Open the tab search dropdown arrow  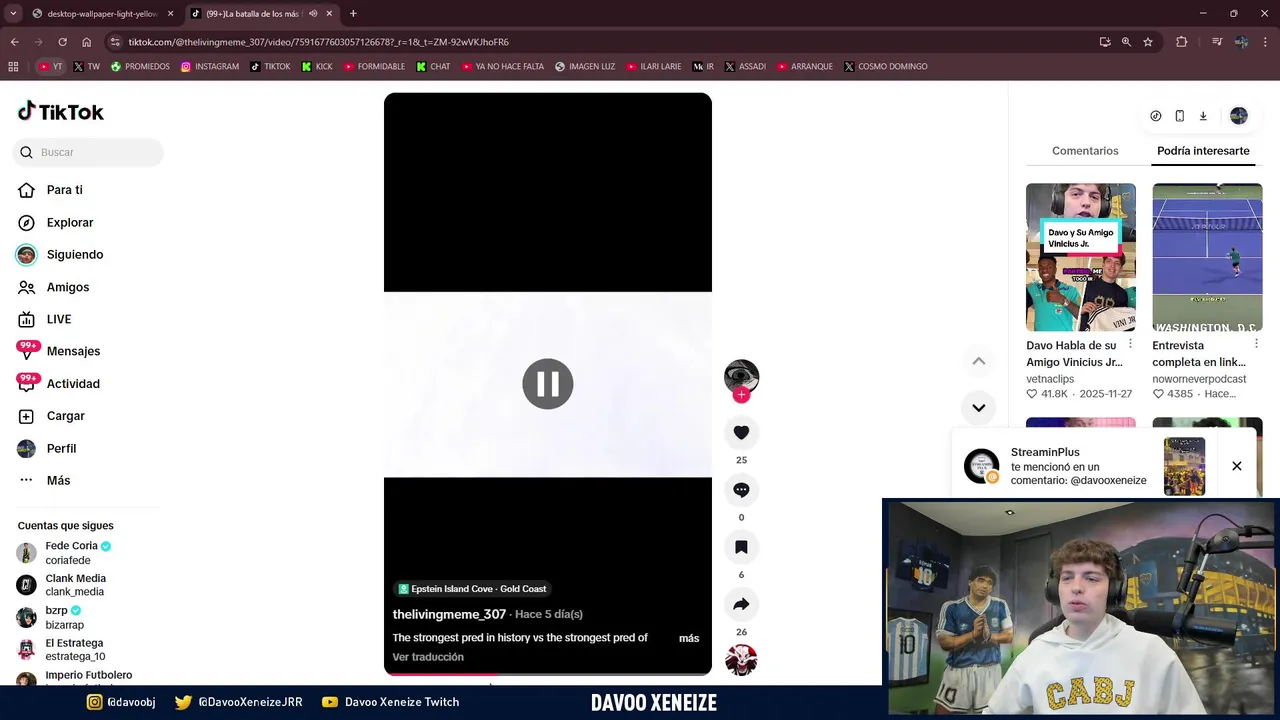[13, 14]
